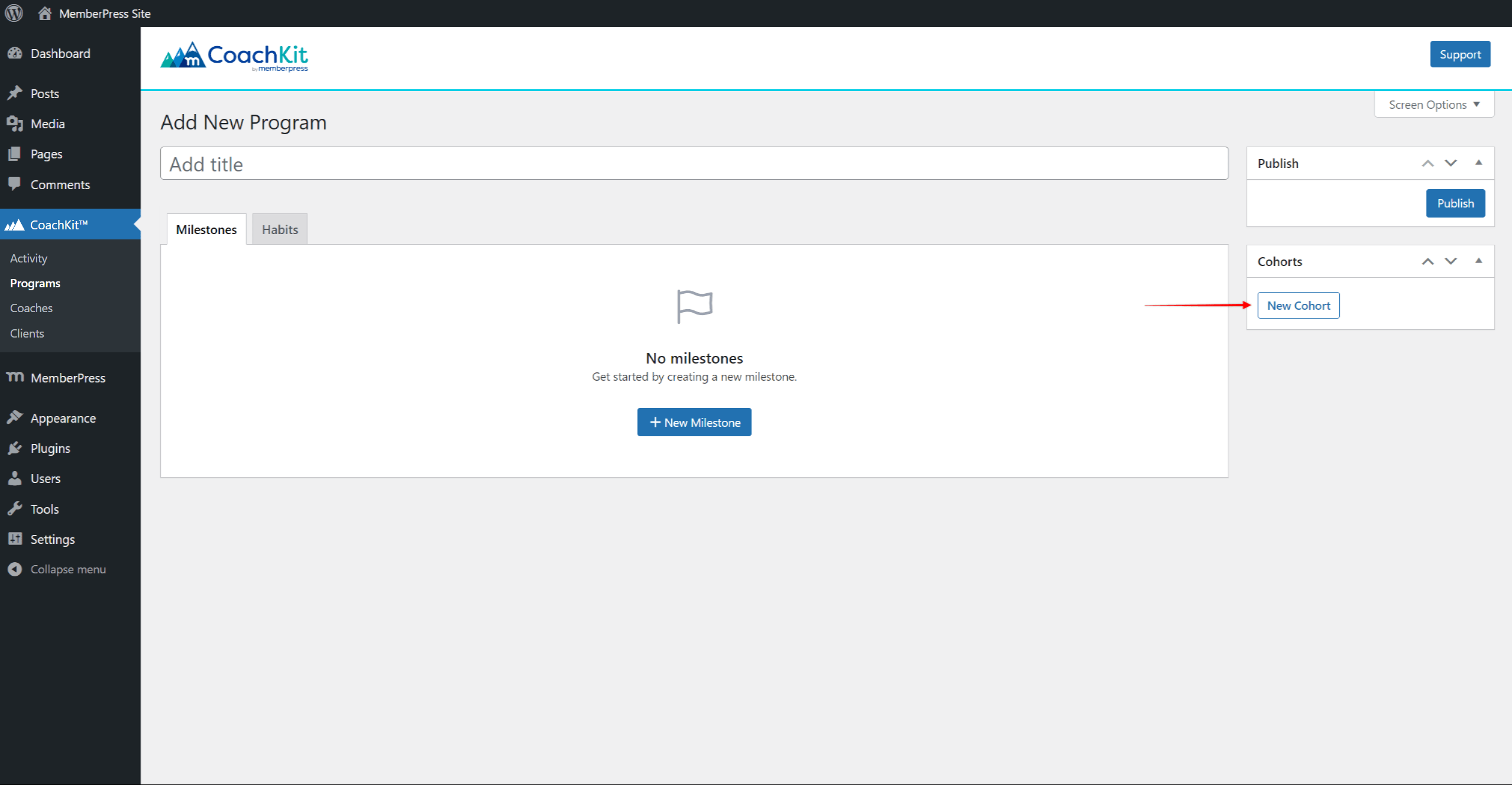Click the New Cohort button
Image resolution: width=1512 pixels, height=785 pixels.
(x=1298, y=305)
